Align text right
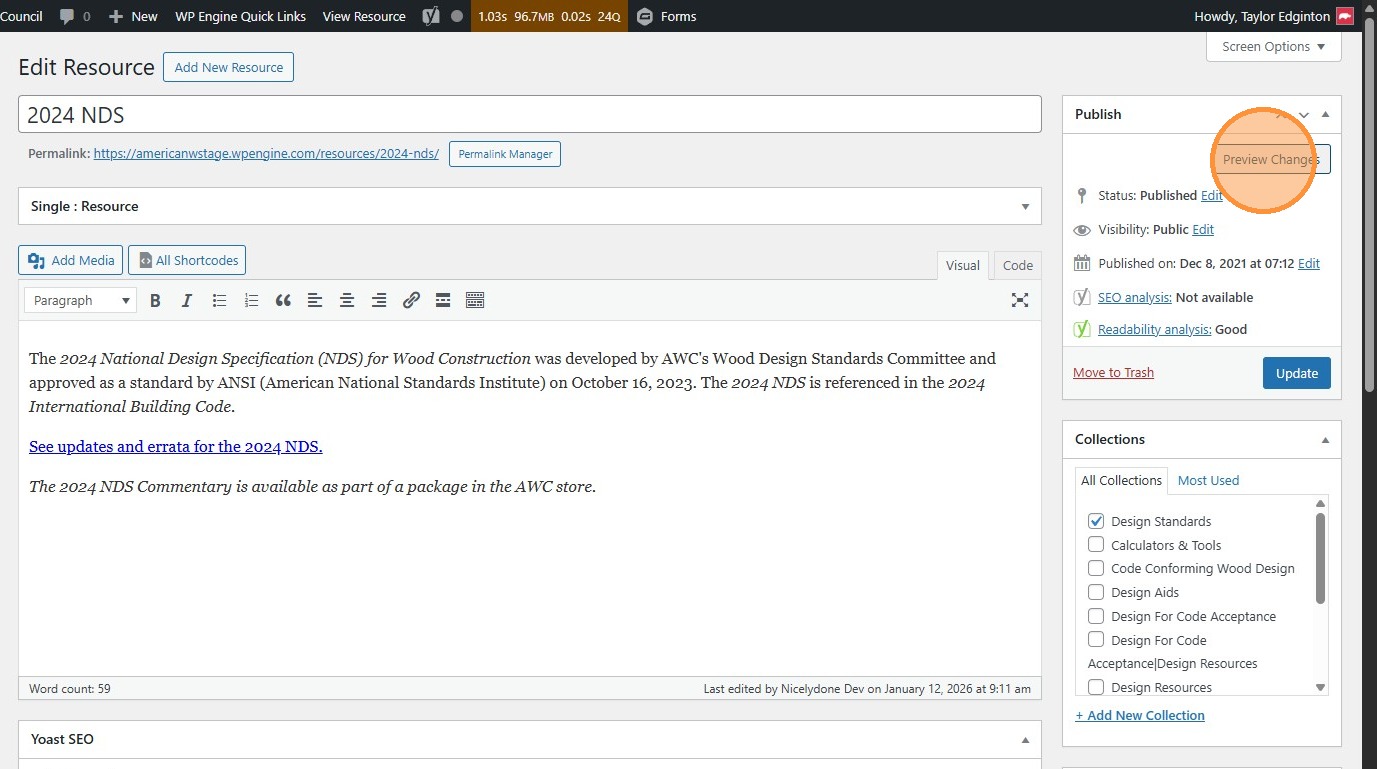 379,300
